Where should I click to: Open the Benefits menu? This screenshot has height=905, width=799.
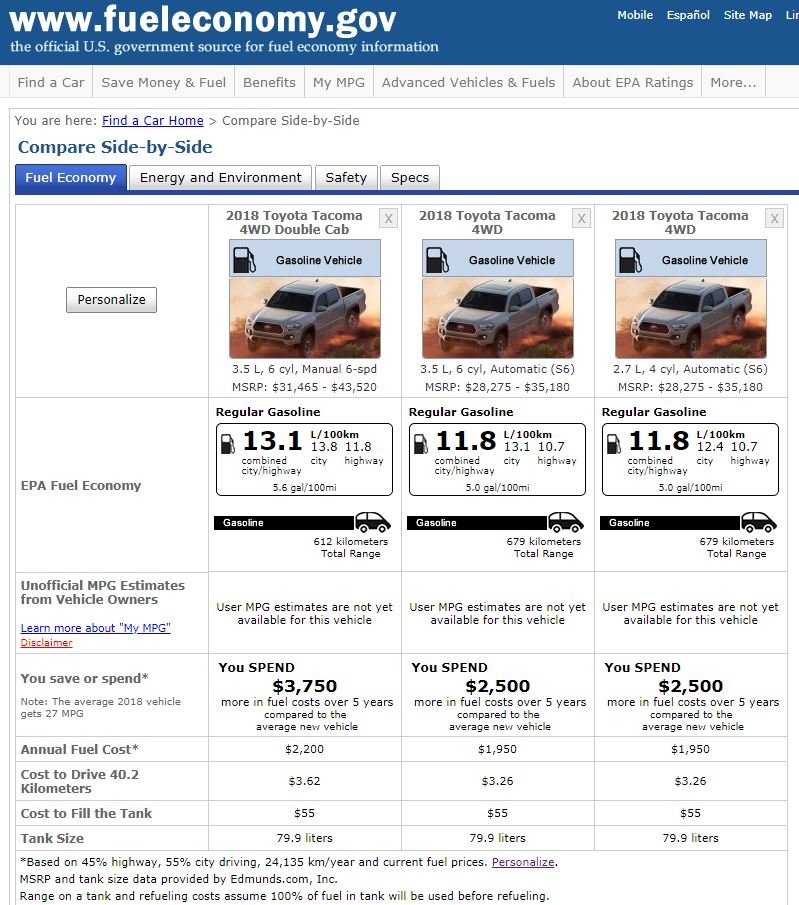click(x=269, y=83)
